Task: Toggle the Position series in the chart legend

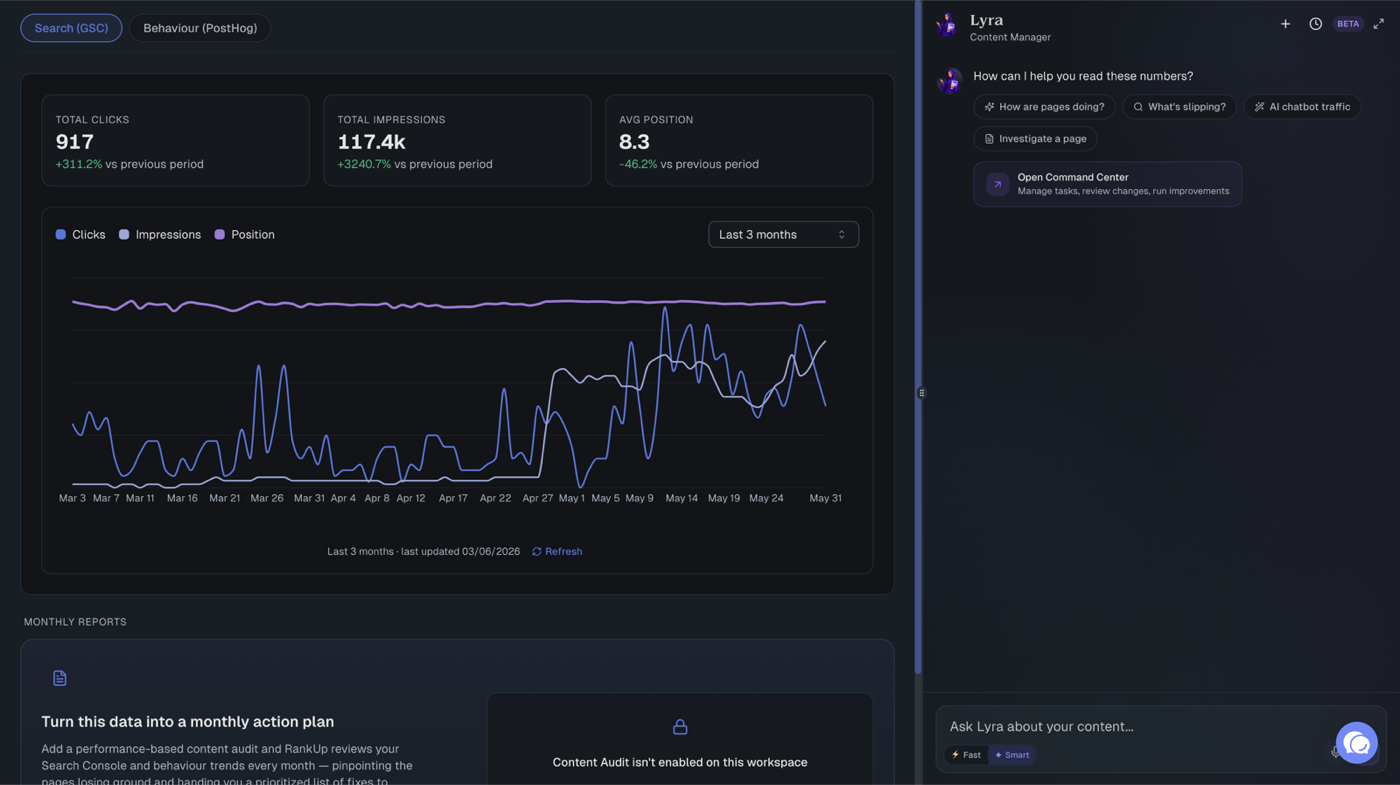Action: (244, 234)
